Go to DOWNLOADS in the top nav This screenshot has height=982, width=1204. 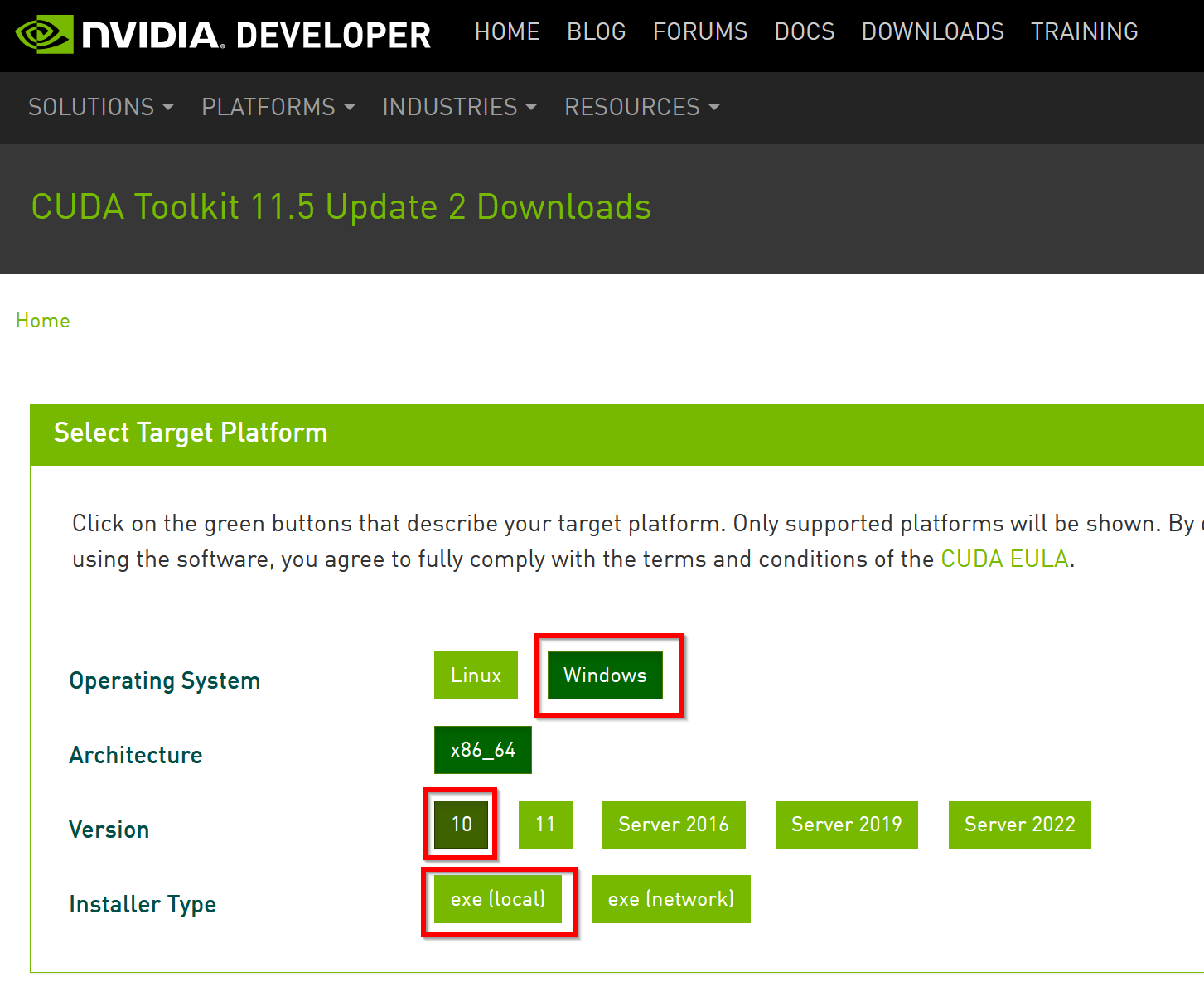[x=933, y=31]
